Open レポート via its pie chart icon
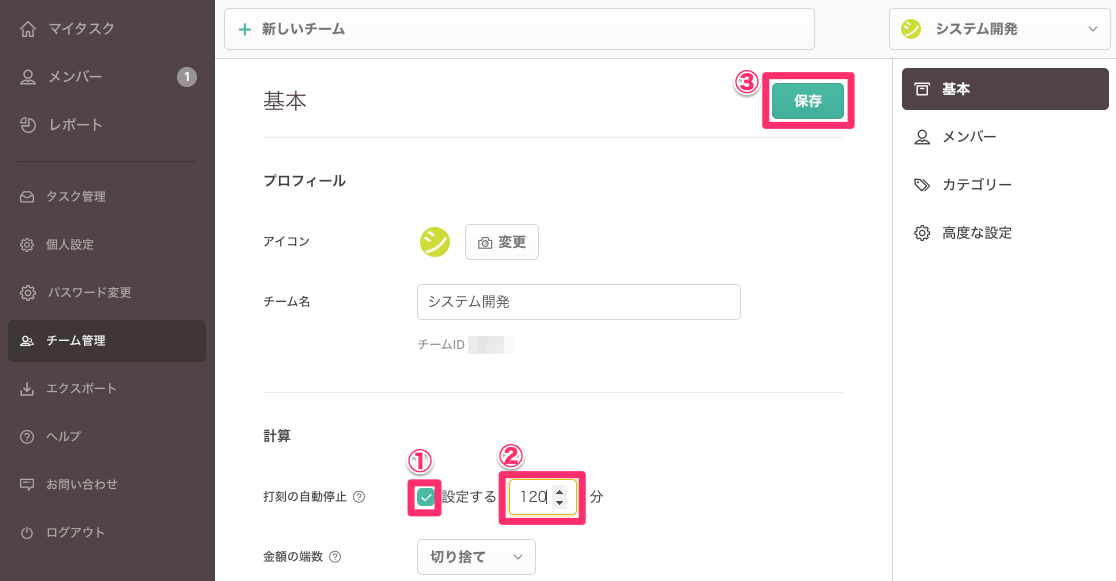This screenshot has width=1116, height=581. (x=28, y=125)
